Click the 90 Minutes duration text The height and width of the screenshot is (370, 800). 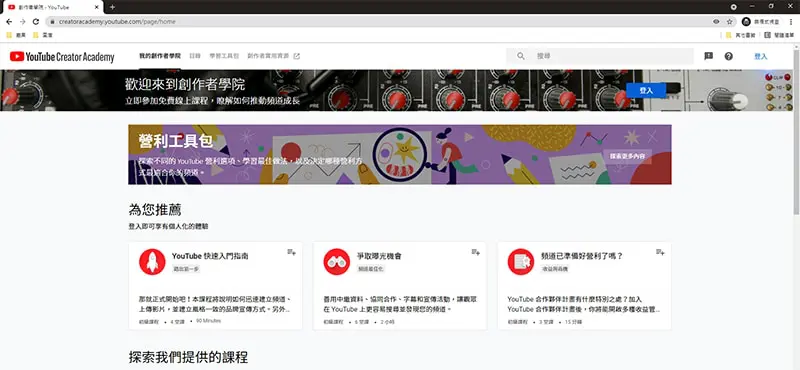coord(208,322)
